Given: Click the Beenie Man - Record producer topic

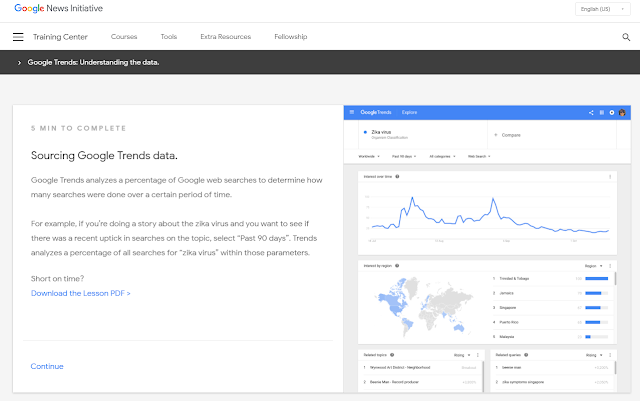Looking at the screenshot, I should pos(394,382).
